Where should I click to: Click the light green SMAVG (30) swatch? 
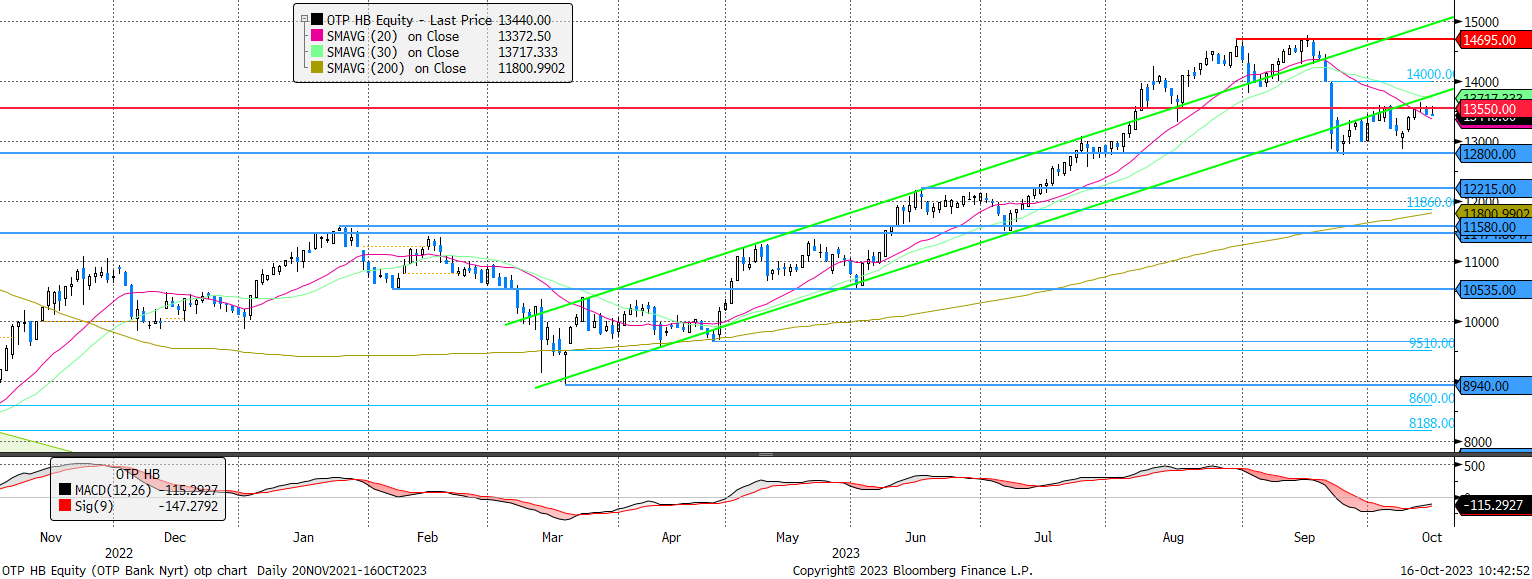coord(316,52)
